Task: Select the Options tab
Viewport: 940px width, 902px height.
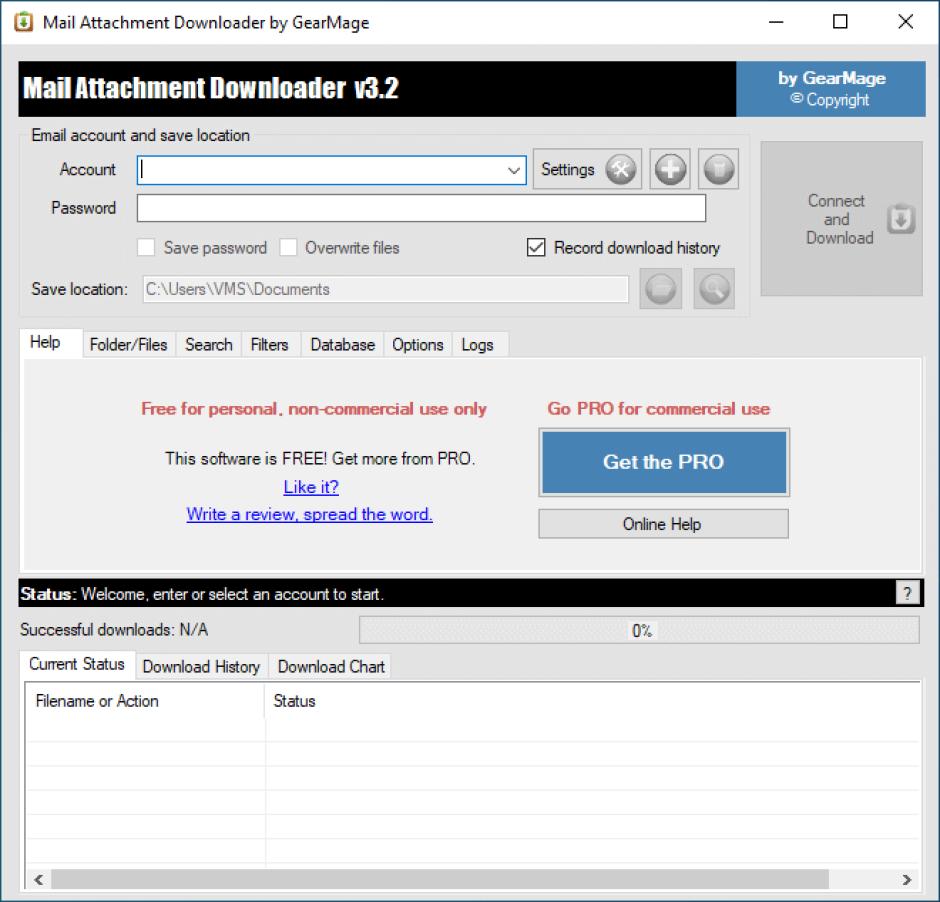Action: [418, 345]
